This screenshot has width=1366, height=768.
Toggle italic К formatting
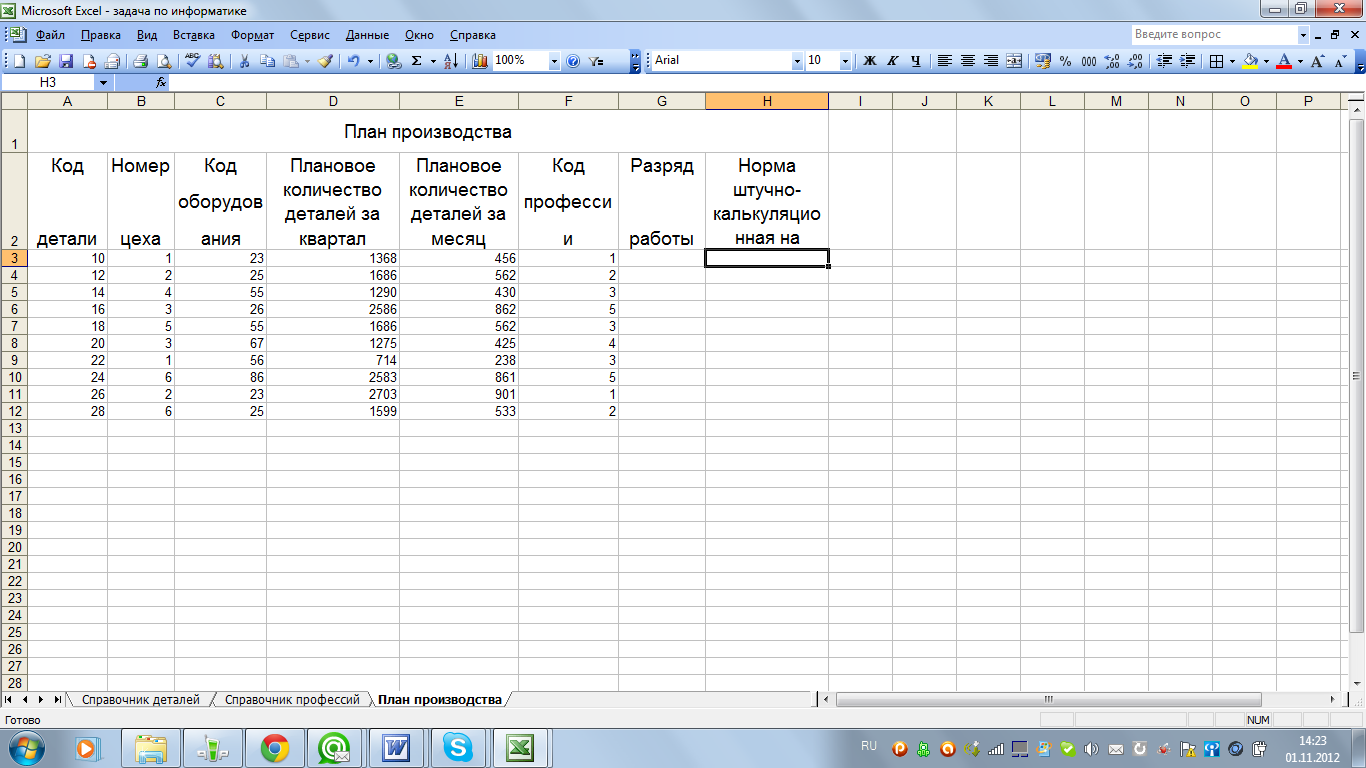[893, 61]
